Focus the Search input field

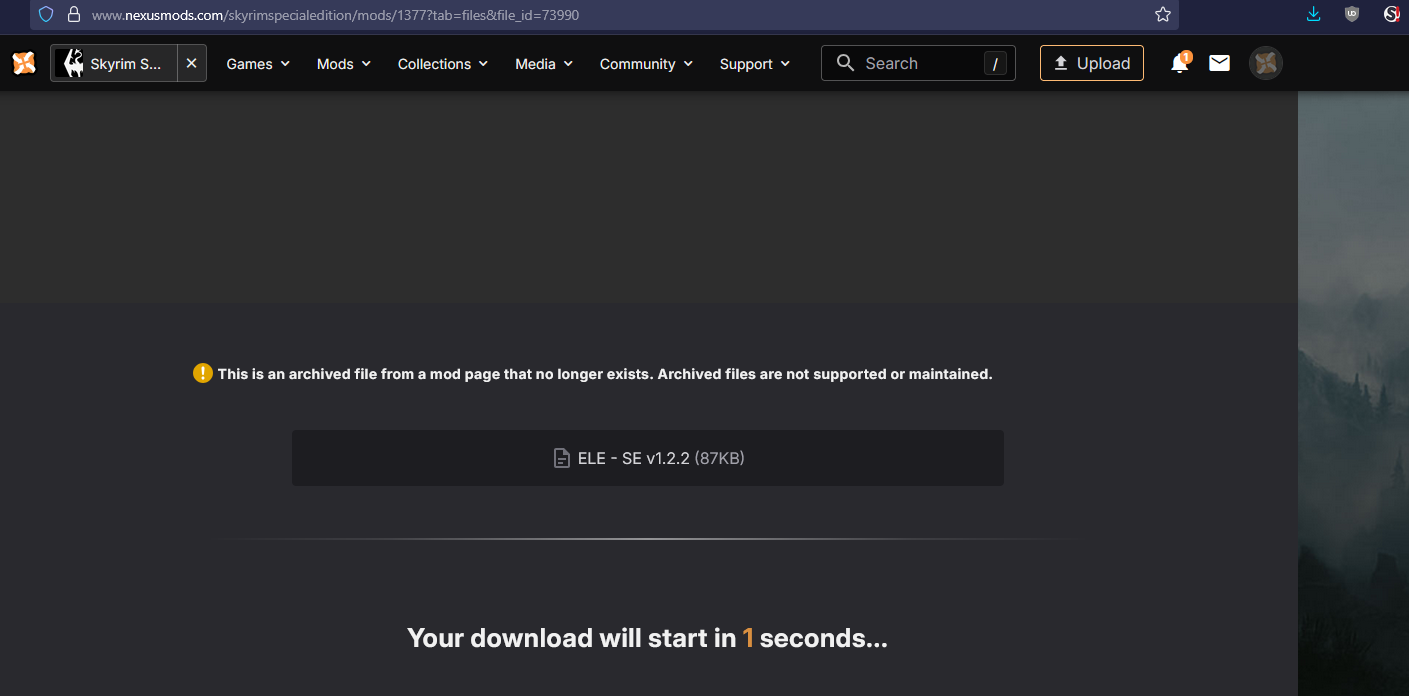tap(918, 63)
